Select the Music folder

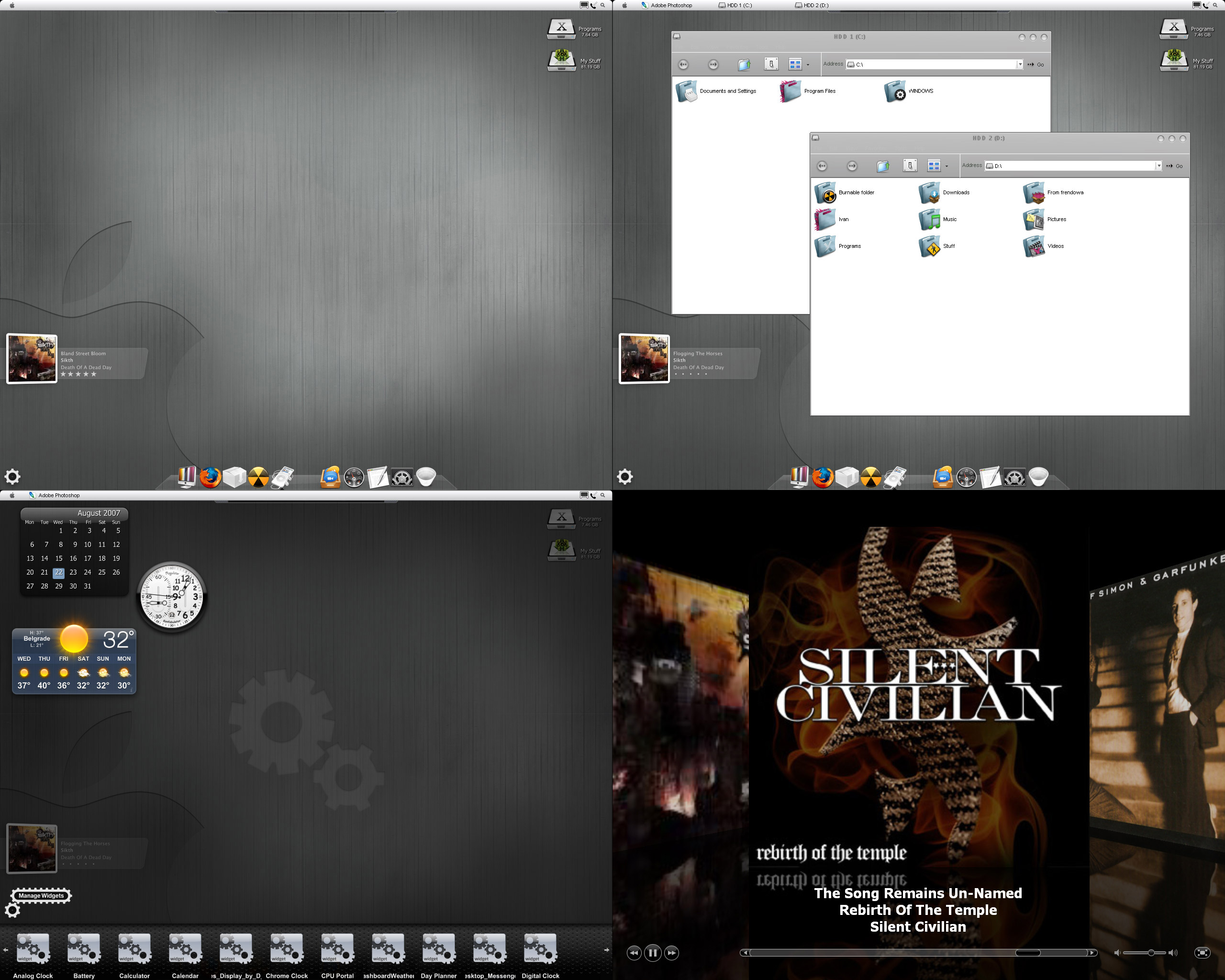coord(938,219)
